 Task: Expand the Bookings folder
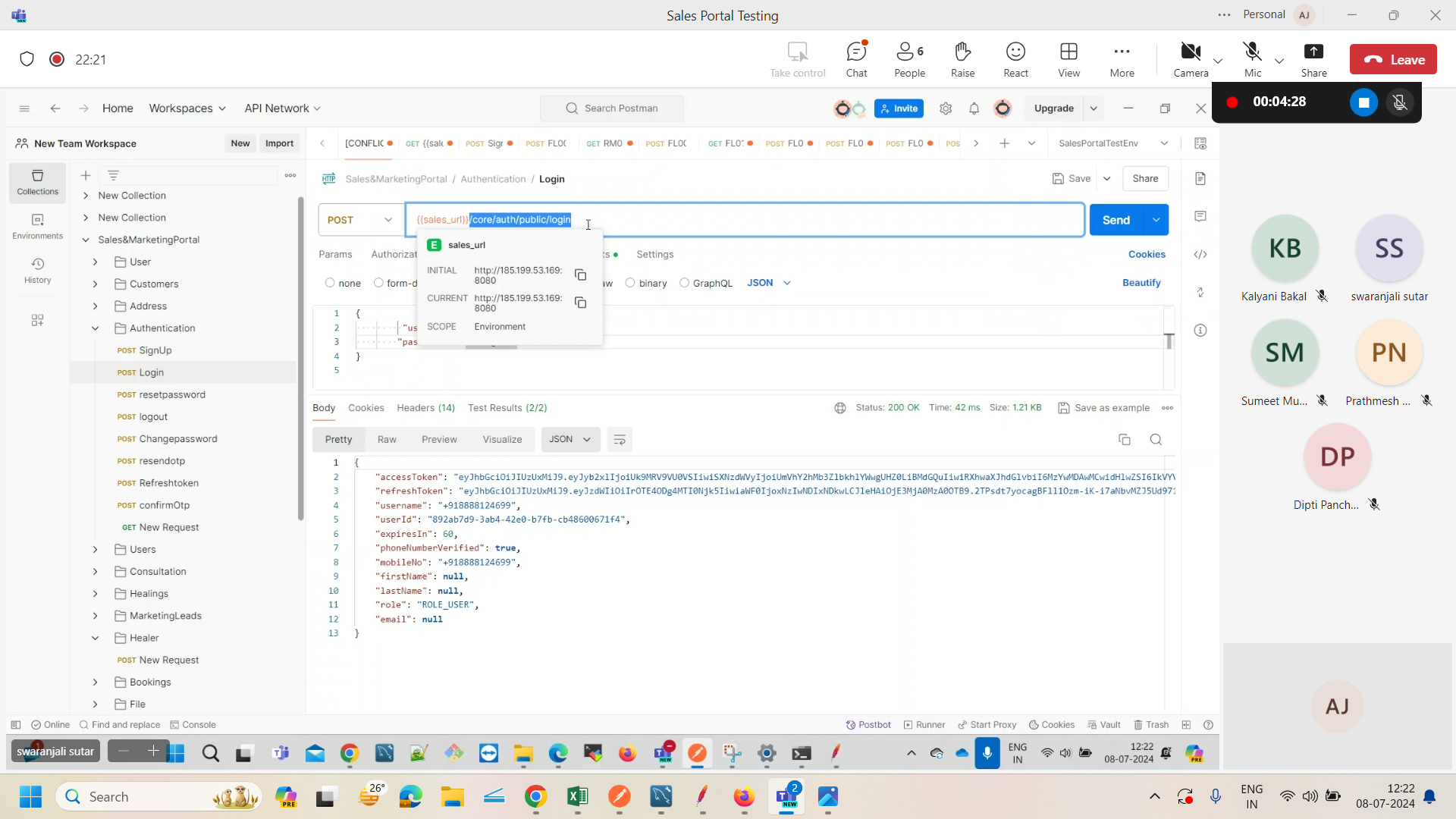pos(95,682)
